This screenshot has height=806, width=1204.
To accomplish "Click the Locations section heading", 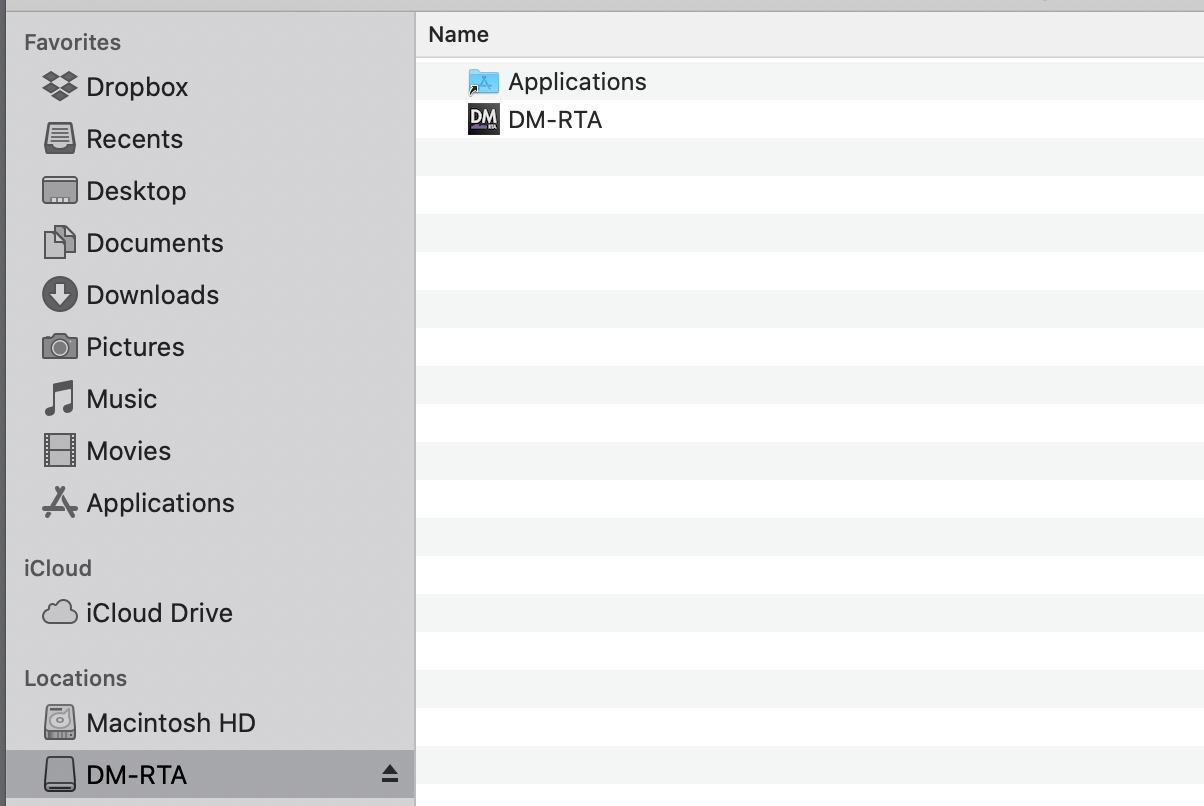I will click(x=76, y=678).
